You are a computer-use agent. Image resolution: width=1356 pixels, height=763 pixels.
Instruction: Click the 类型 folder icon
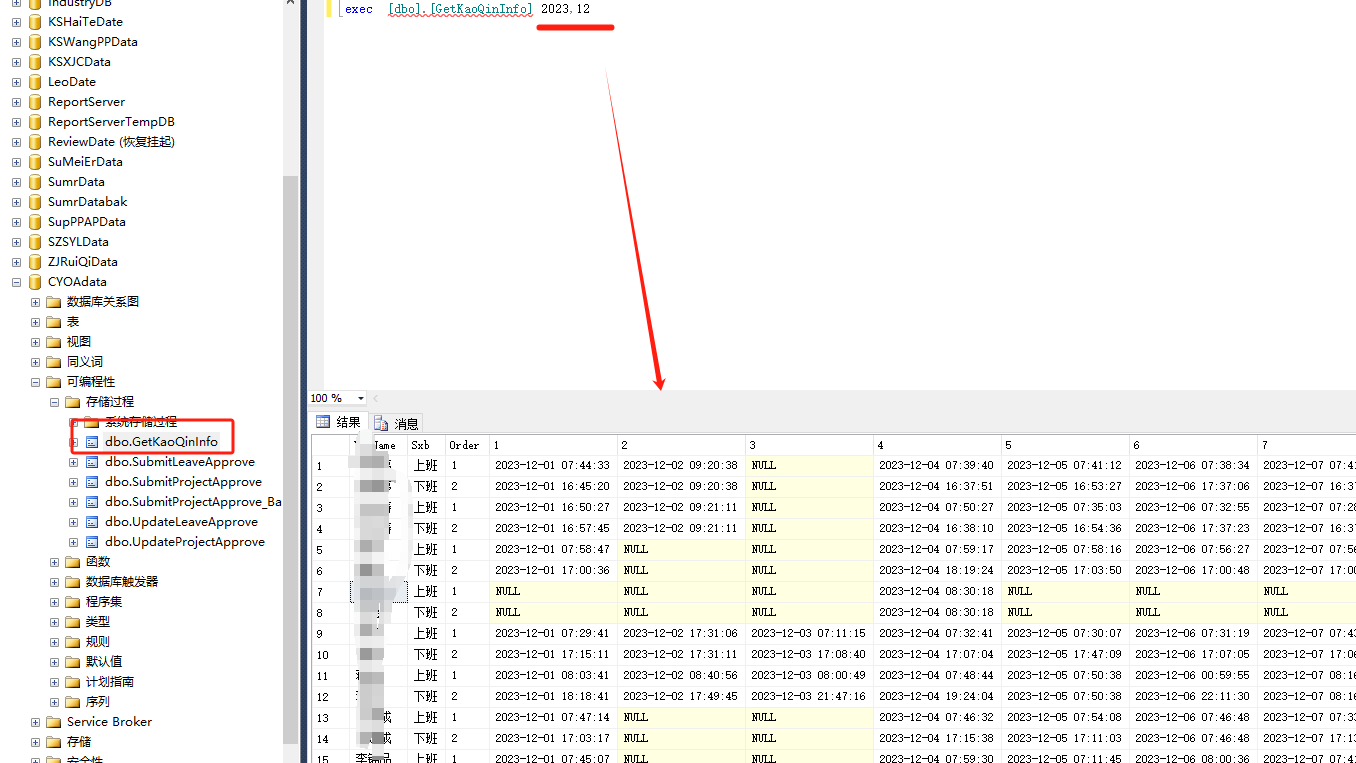click(x=73, y=622)
